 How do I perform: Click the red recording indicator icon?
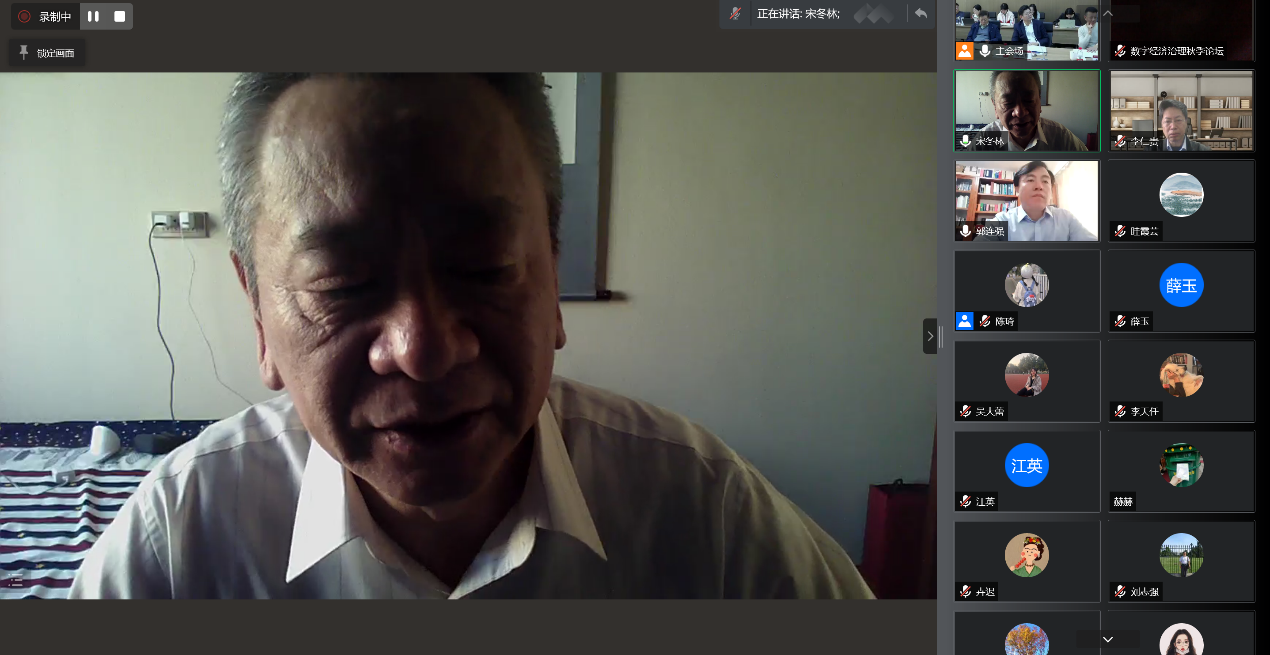[x=24, y=16]
